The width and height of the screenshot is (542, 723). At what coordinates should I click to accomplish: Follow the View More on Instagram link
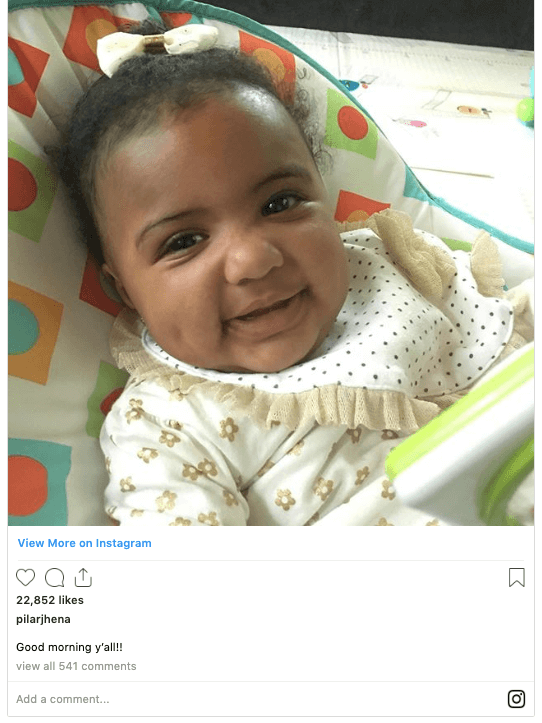[84, 543]
